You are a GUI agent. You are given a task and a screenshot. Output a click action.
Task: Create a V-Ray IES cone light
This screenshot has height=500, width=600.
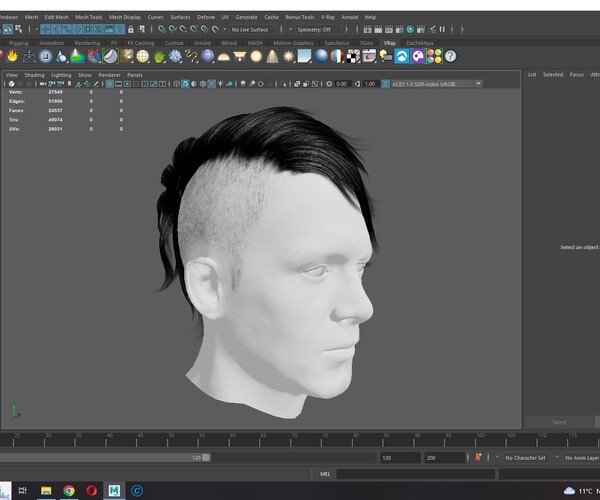[x=272, y=57]
